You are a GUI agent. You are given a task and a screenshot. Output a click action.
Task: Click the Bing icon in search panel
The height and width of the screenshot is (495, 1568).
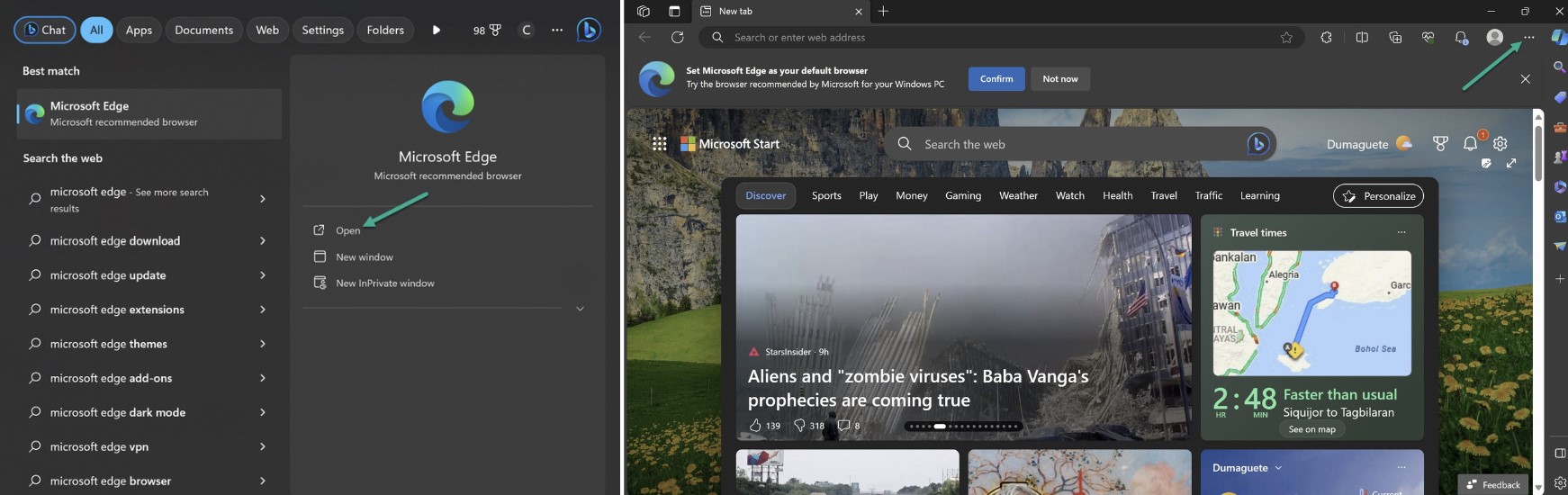point(589,30)
